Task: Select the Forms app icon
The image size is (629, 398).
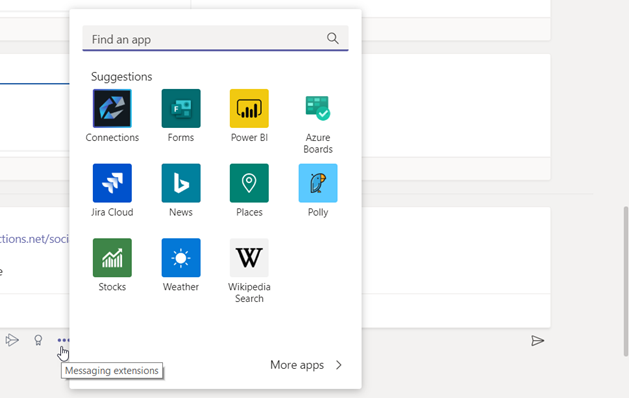Action: [181, 108]
